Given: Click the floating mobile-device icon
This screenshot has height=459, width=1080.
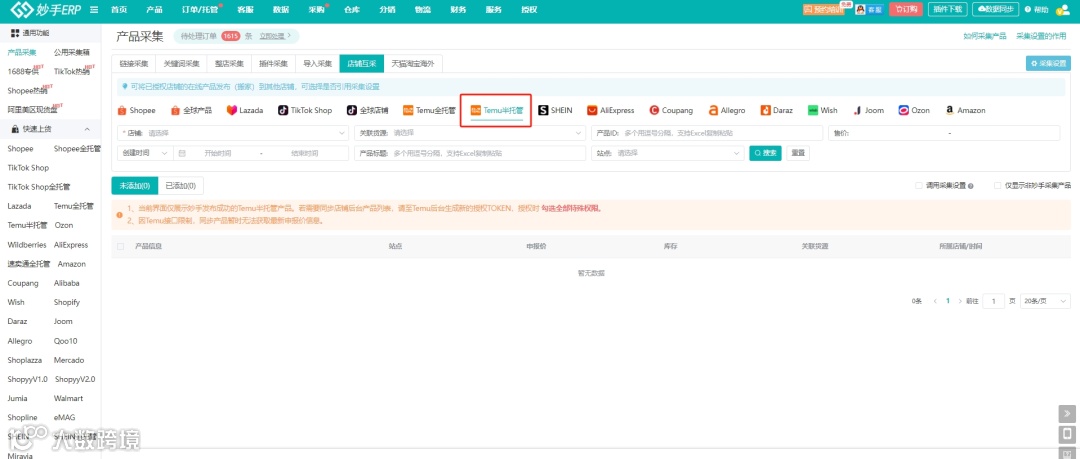Looking at the screenshot, I should coord(1067,435).
